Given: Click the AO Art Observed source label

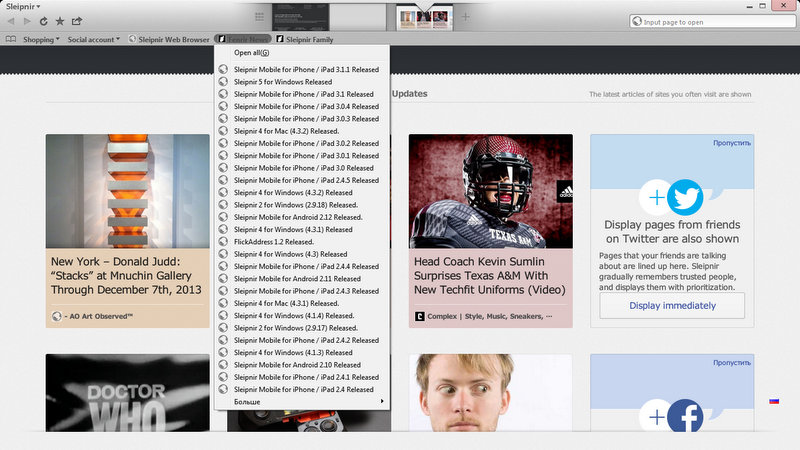Looking at the screenshot, I should tap(98, 316).
